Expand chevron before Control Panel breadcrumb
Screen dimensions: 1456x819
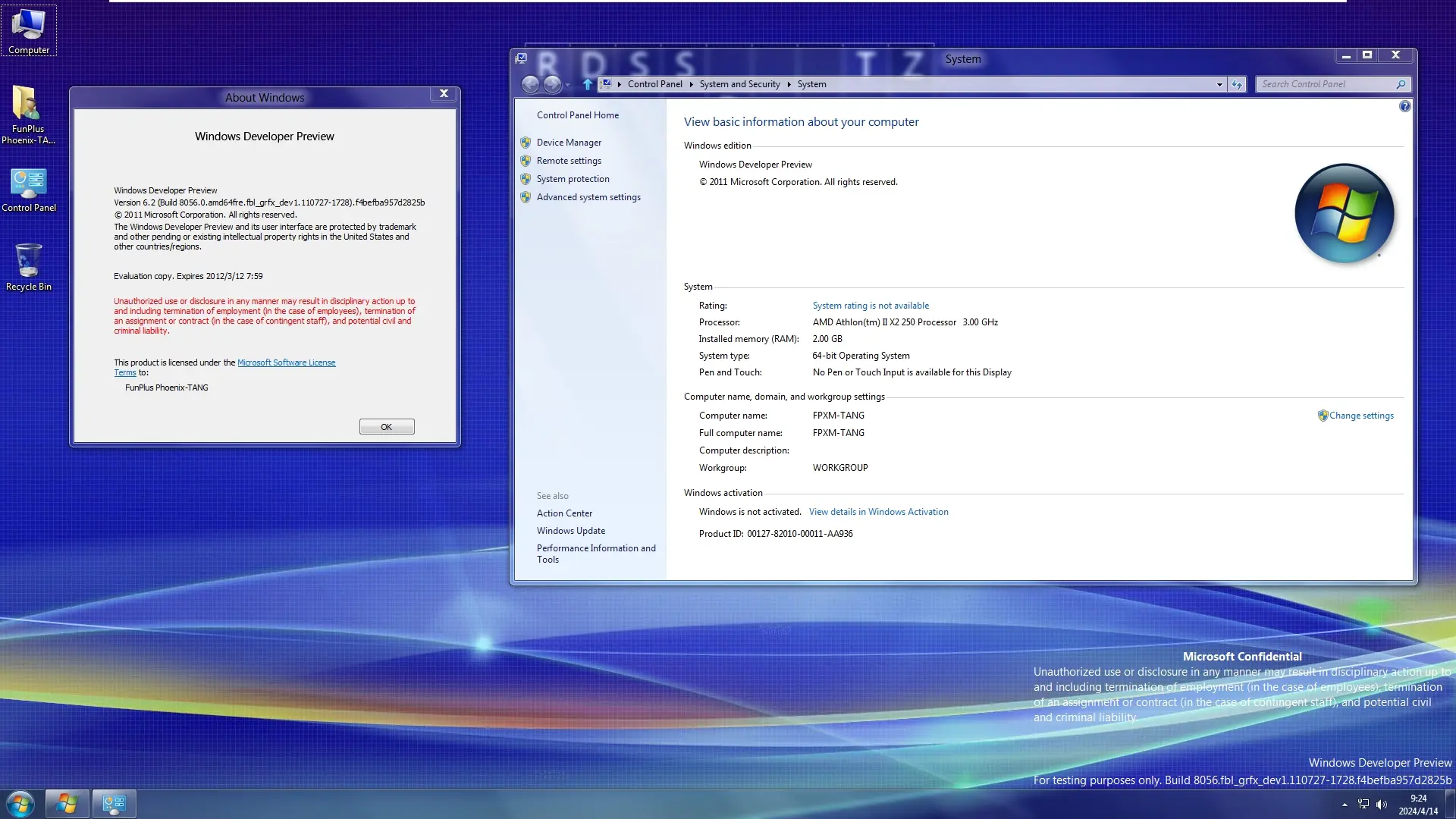(x=620, y=84)
